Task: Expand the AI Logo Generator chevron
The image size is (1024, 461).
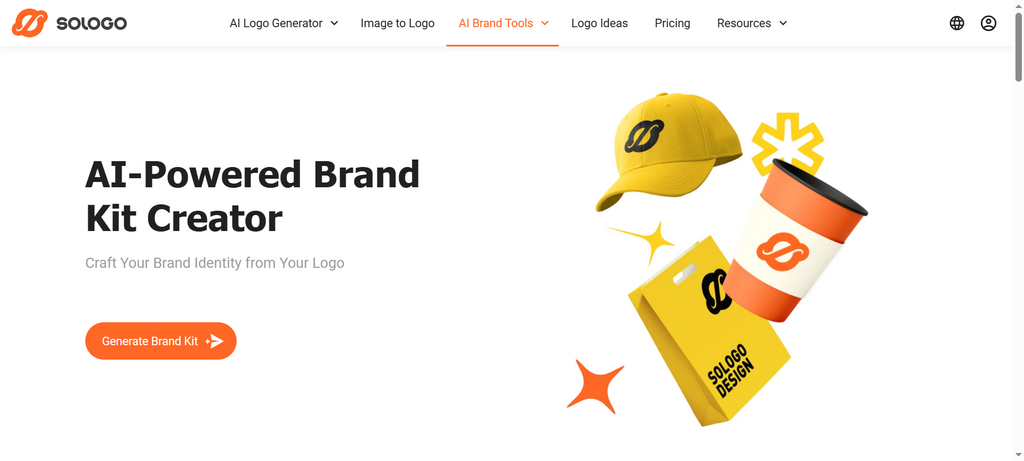Action: click(x=334, y=24)
